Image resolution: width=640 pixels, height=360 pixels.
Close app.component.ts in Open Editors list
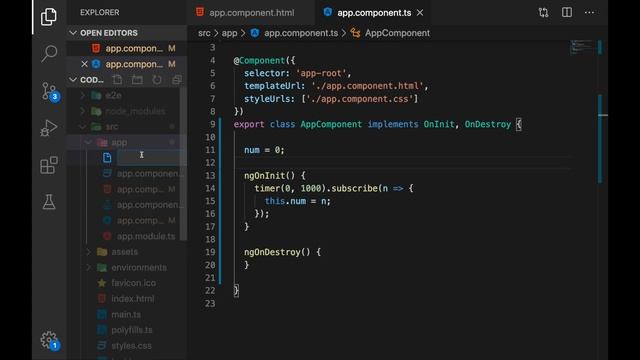tap(84, 64)
